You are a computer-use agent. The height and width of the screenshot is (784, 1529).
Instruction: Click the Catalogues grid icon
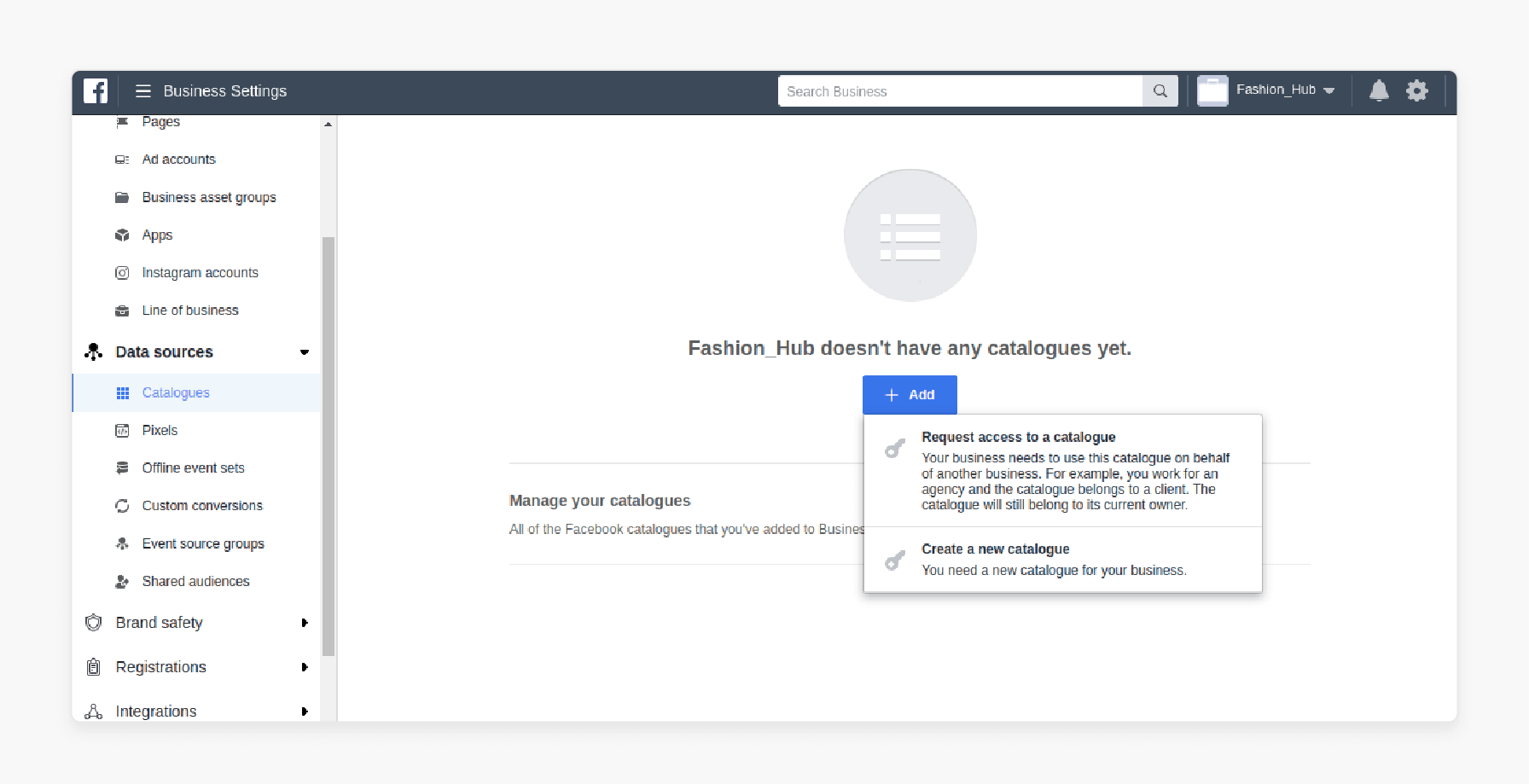pyautogui.click(x=123, y=392)
